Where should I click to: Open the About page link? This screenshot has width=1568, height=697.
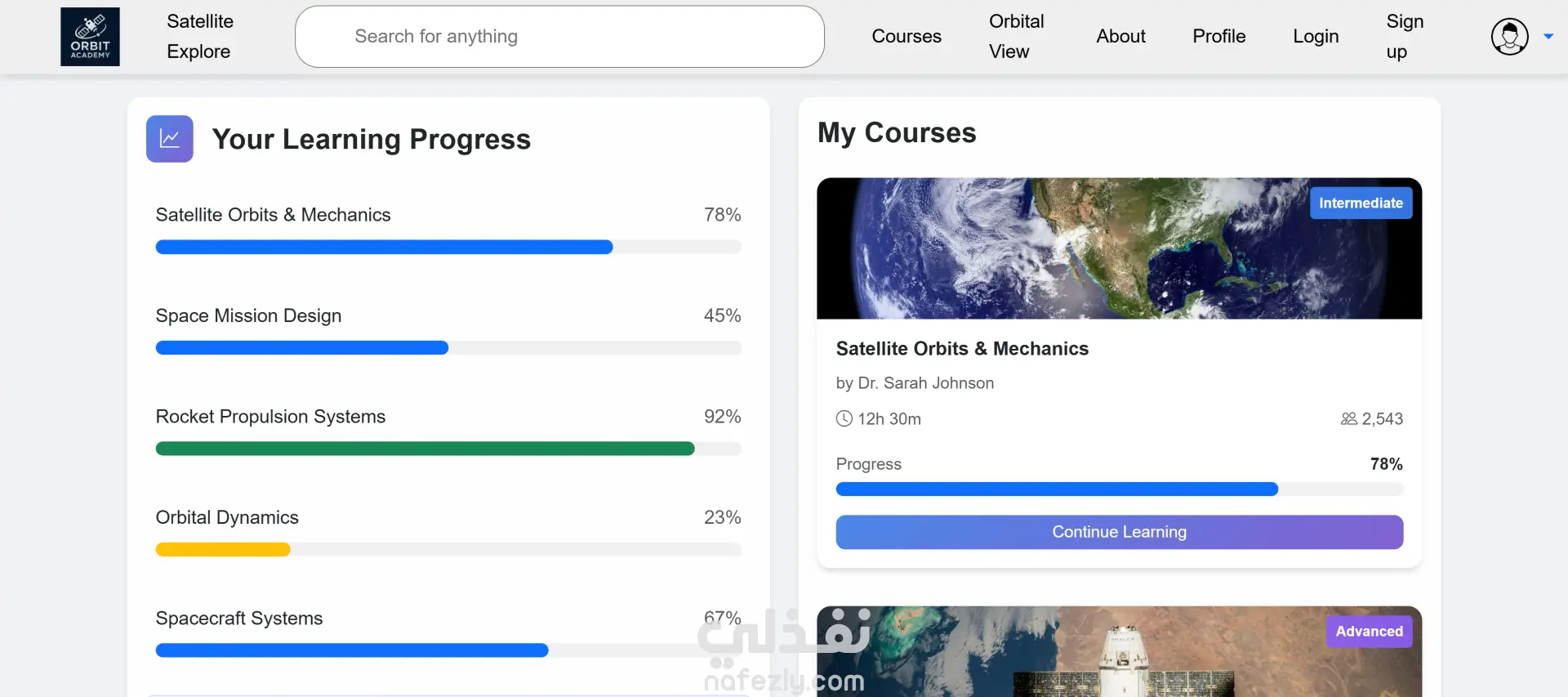[x=1120, y=37]
